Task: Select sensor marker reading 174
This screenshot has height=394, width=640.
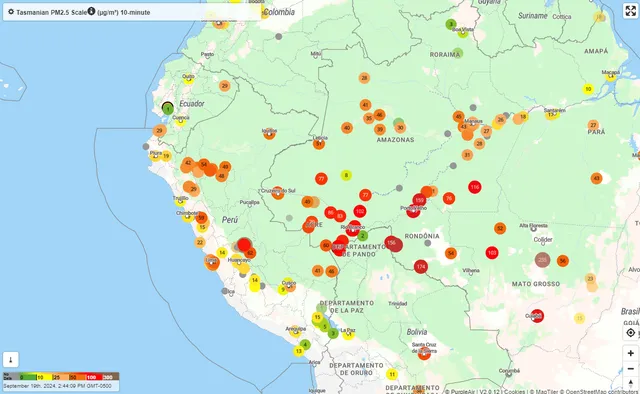Action: [421, 267]
